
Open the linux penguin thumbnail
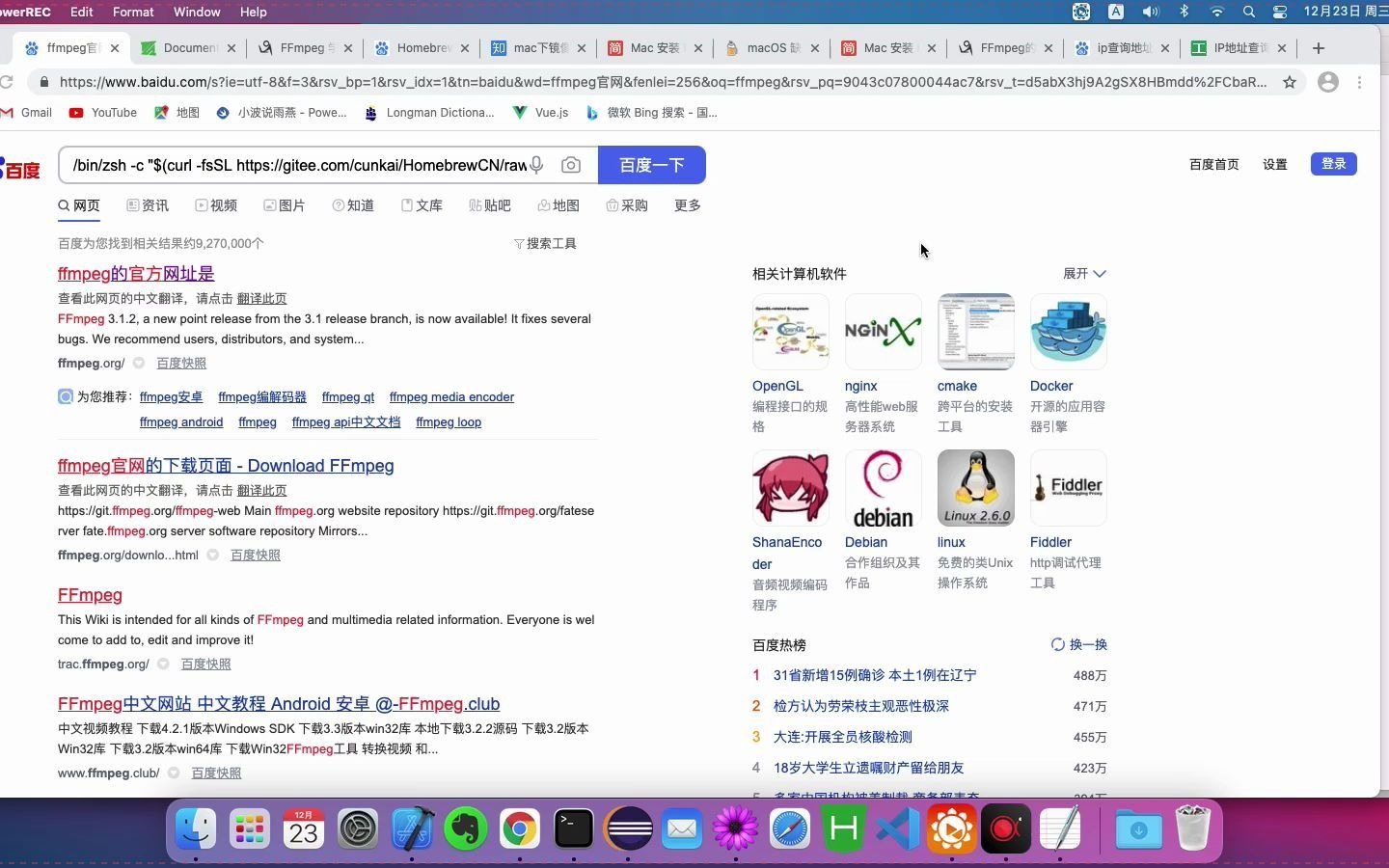[976, 488]
